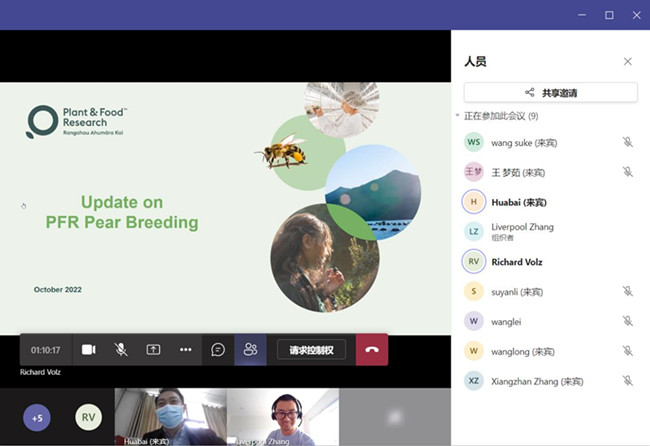Close the 人员 participants panel

point(628,61)
